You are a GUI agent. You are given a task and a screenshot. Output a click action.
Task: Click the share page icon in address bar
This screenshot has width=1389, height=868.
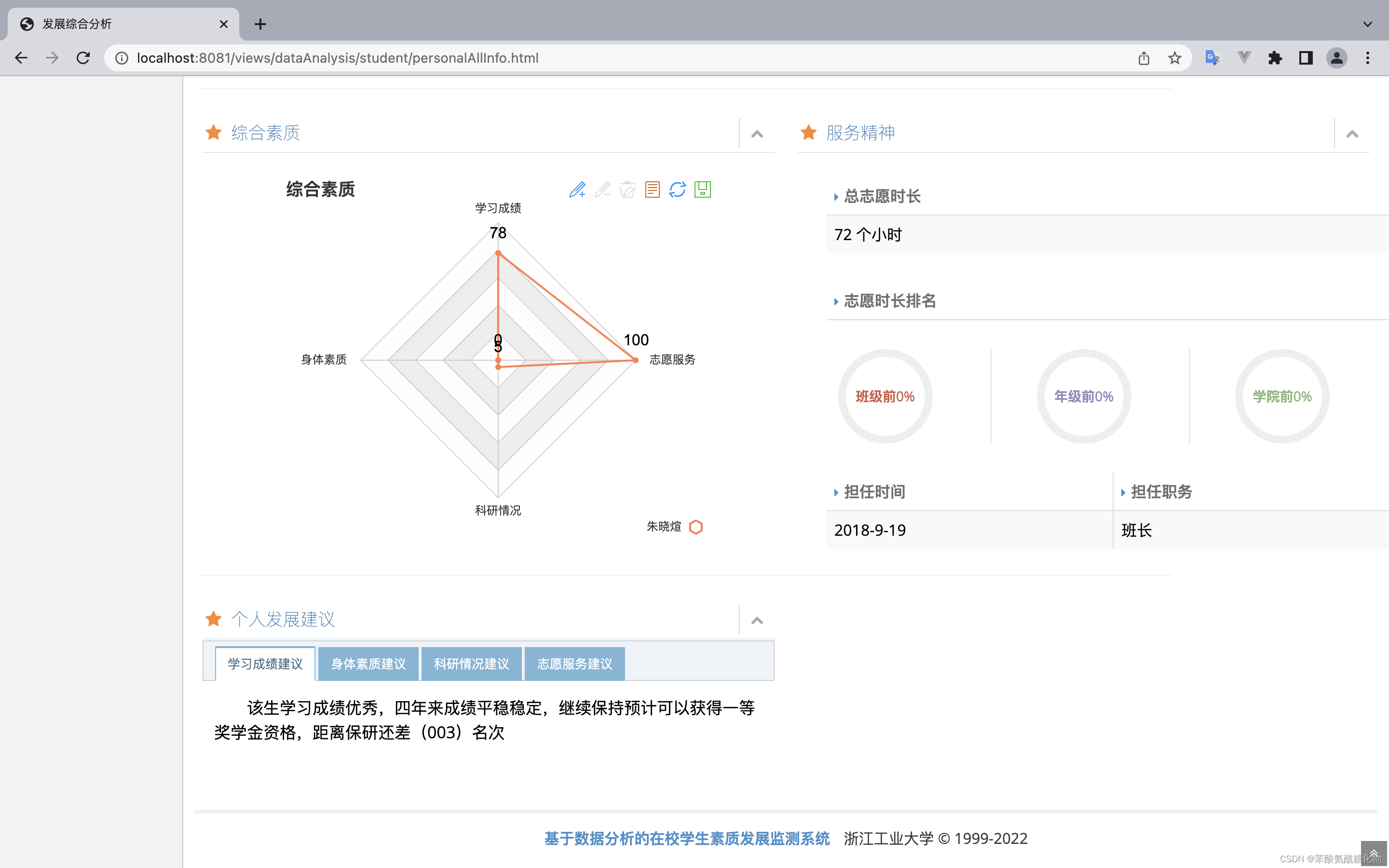1144,58
